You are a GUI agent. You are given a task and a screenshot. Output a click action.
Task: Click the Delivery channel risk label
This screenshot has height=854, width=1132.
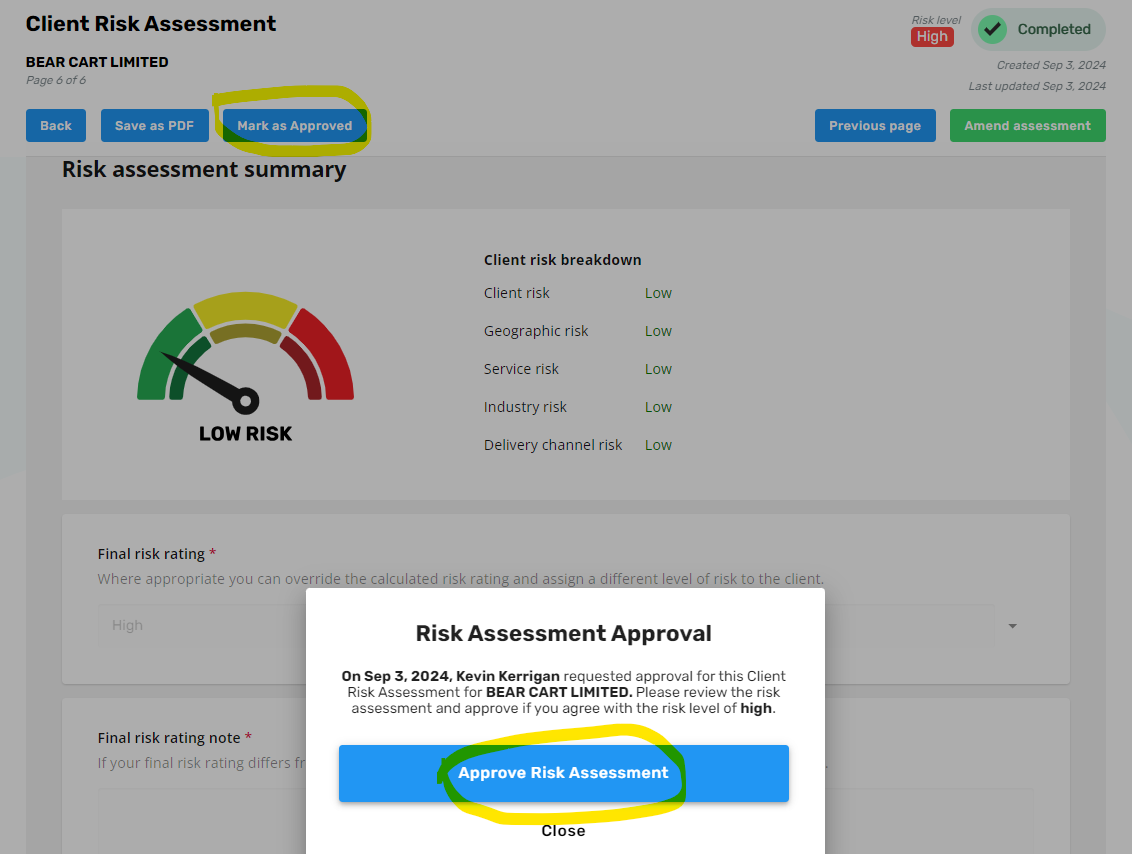pyautogui.click(x=553, y=445)
